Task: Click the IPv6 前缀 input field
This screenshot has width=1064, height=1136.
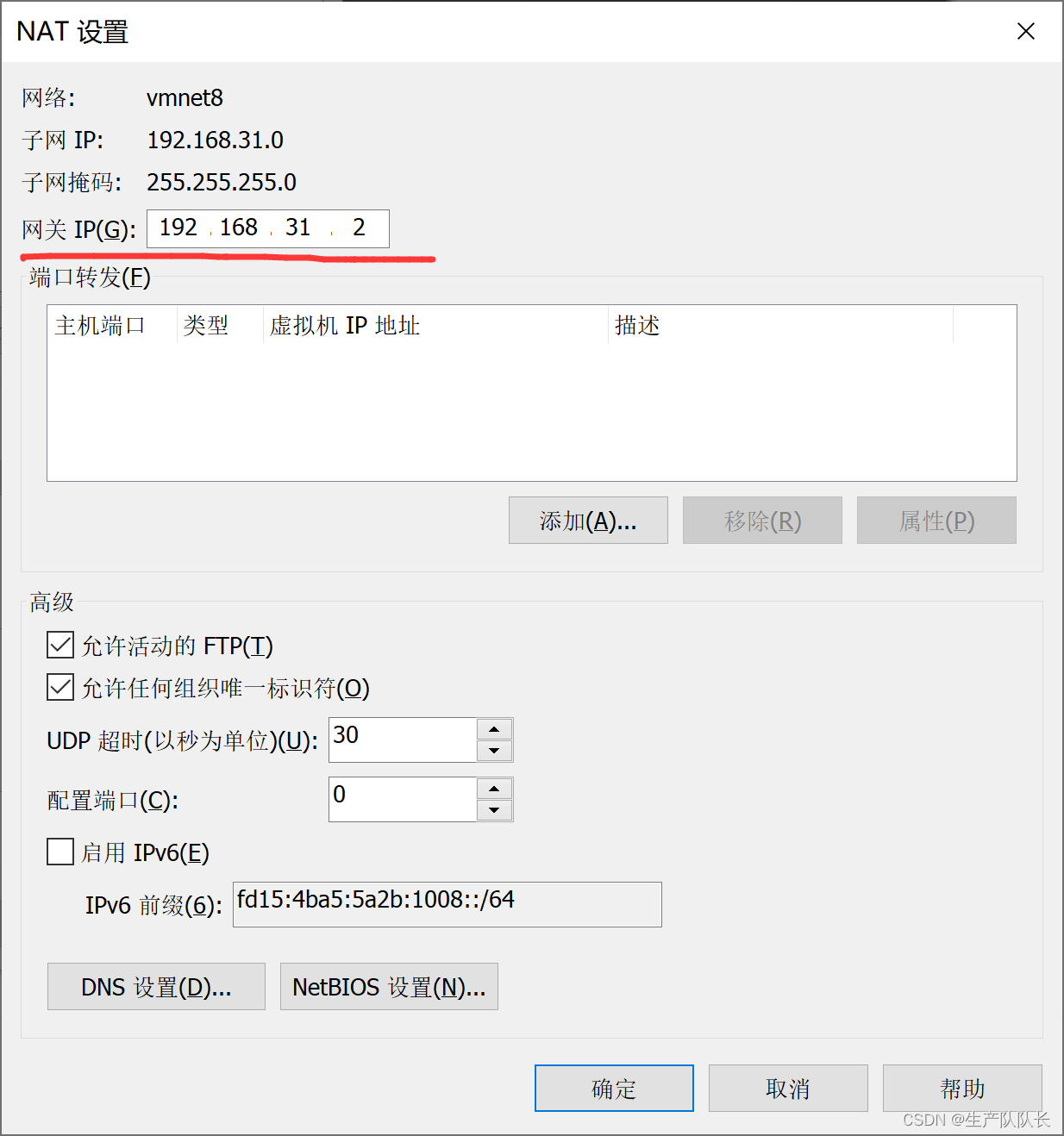Action: tap(448, 904)
